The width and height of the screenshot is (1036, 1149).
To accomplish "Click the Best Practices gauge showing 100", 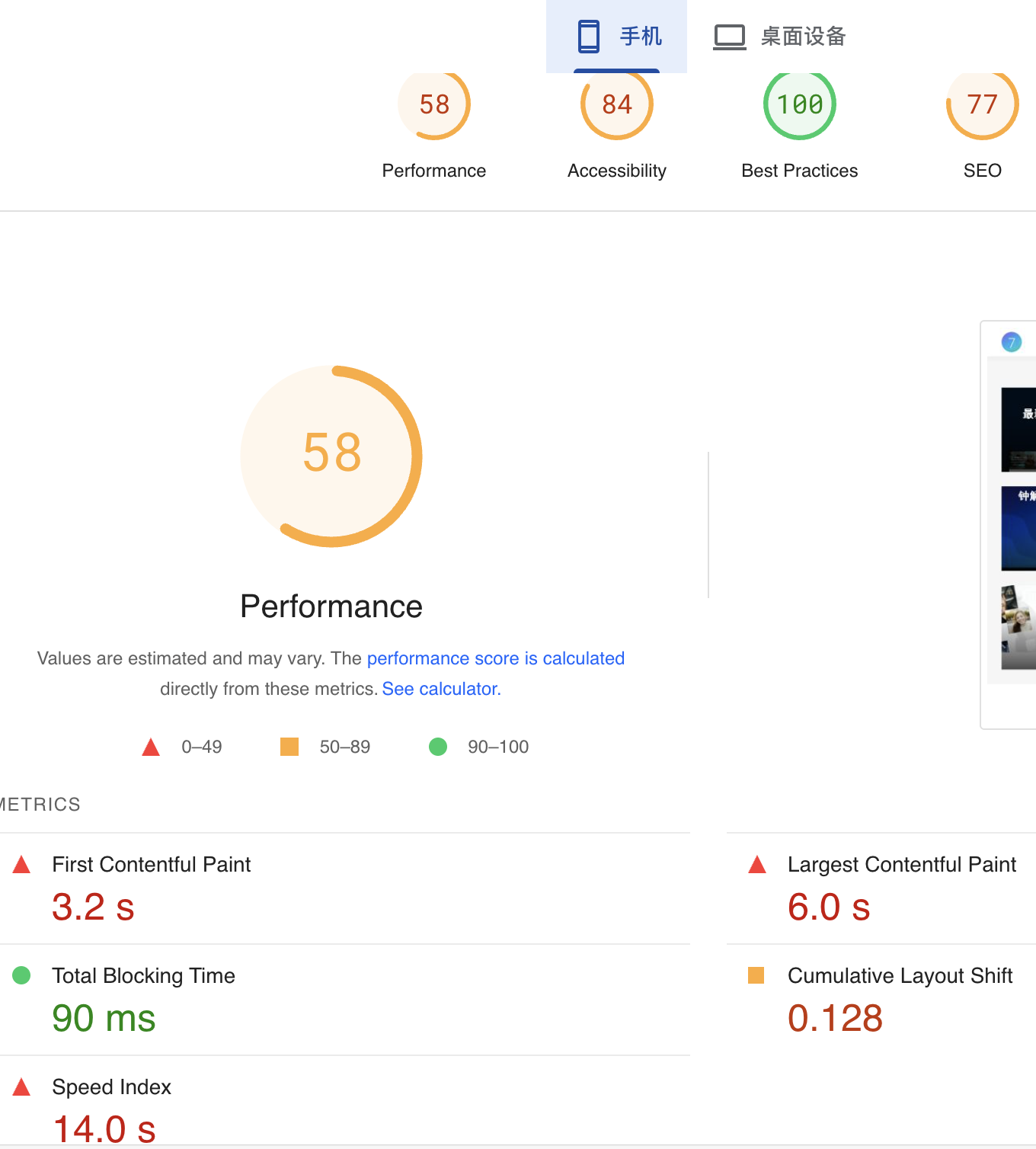I will tap(800, 105).
